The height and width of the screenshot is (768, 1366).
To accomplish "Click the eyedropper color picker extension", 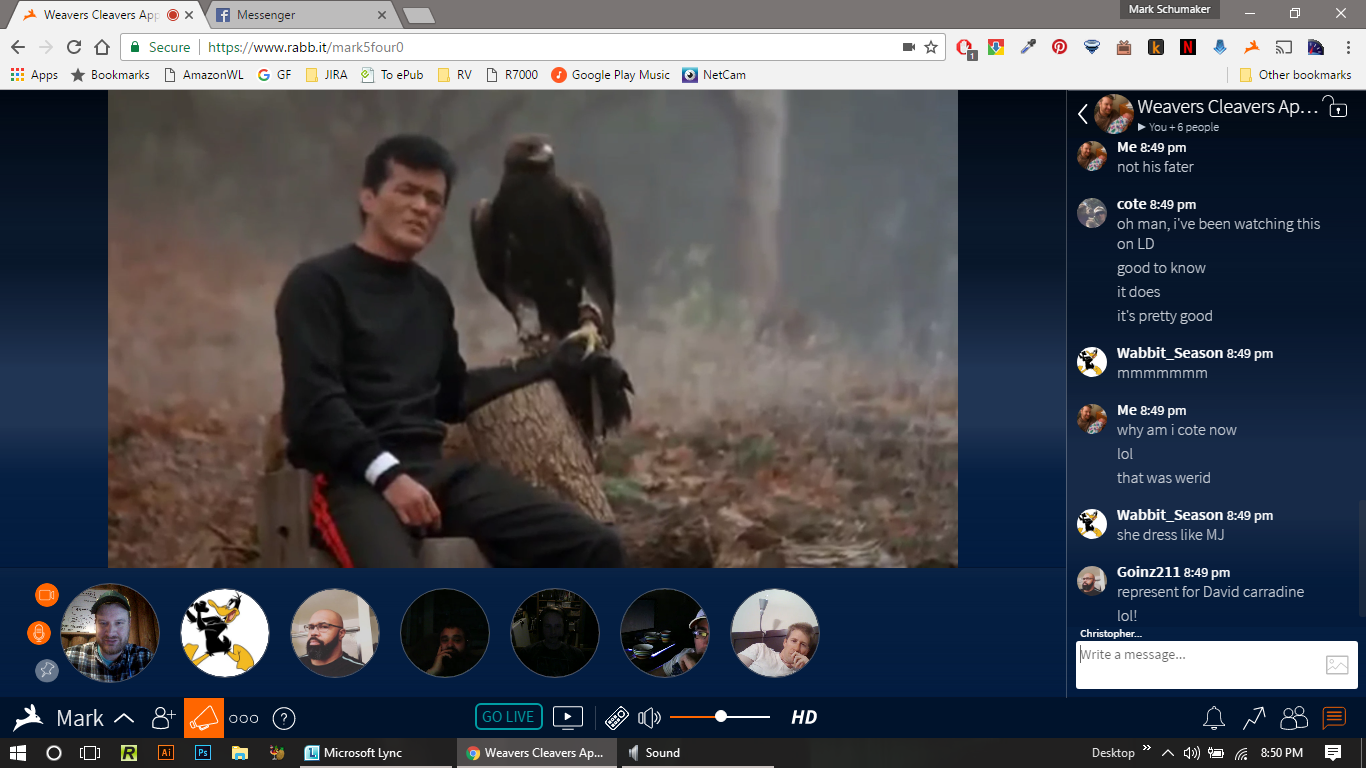I will [x=1027, y=47].
